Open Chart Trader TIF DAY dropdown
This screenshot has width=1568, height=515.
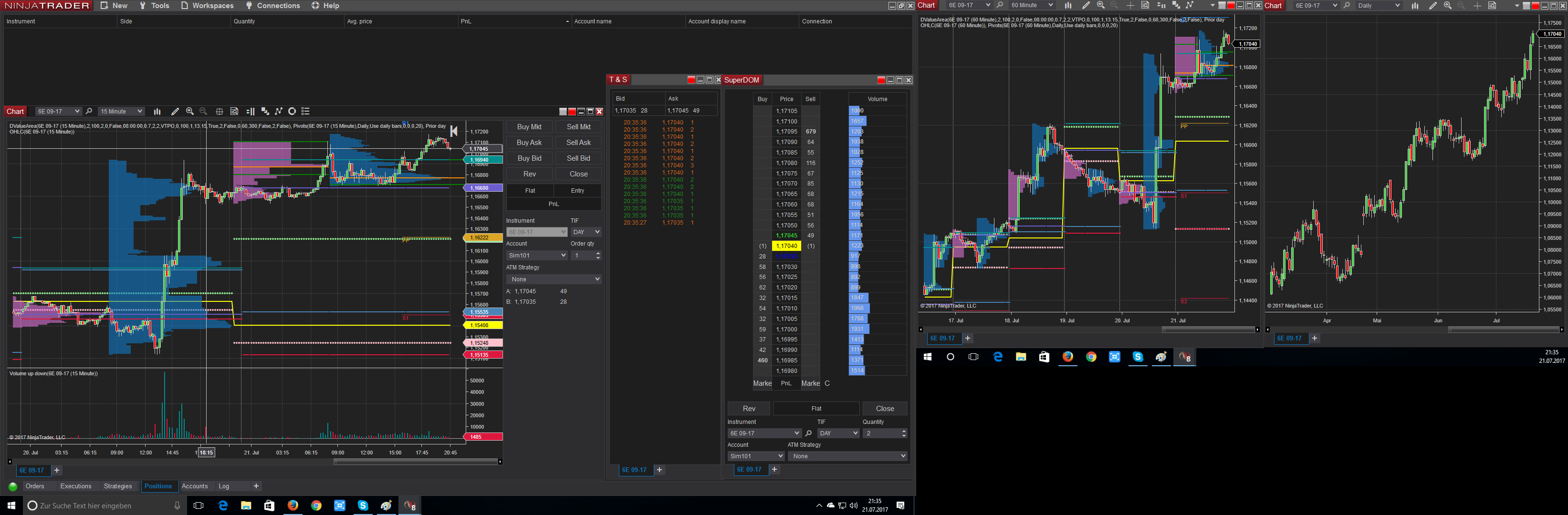tap(586, 232)
